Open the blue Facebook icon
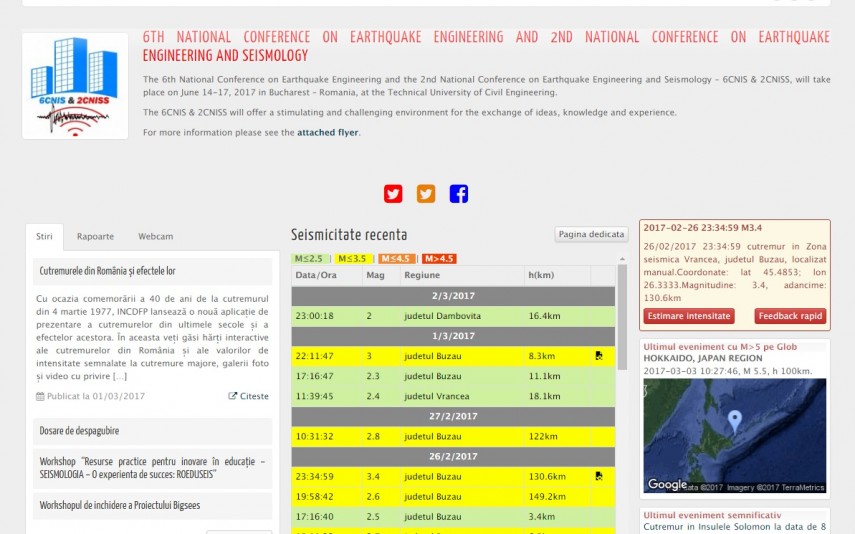This screenshot has height=534, width=855. pyautogui.click(x=459, y=194)
